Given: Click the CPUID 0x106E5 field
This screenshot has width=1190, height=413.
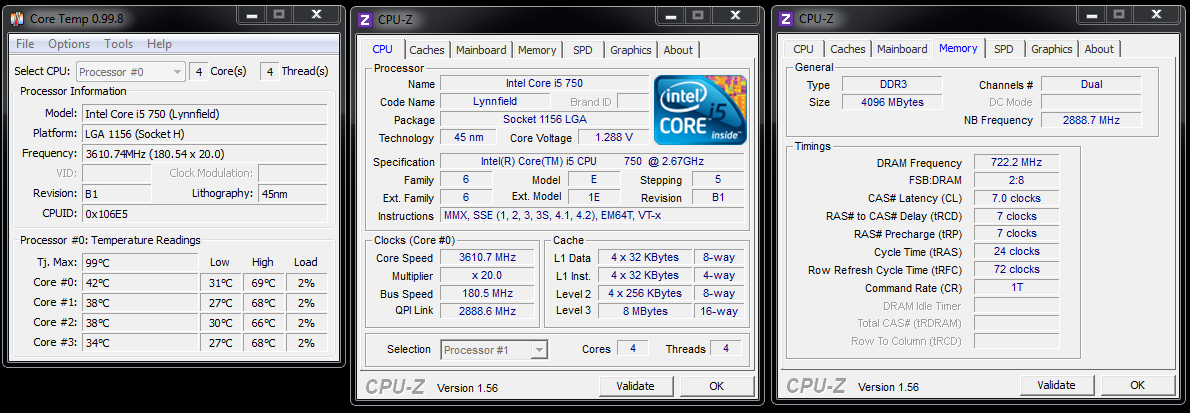Looking at the screenshot, I should coord(204,213).
